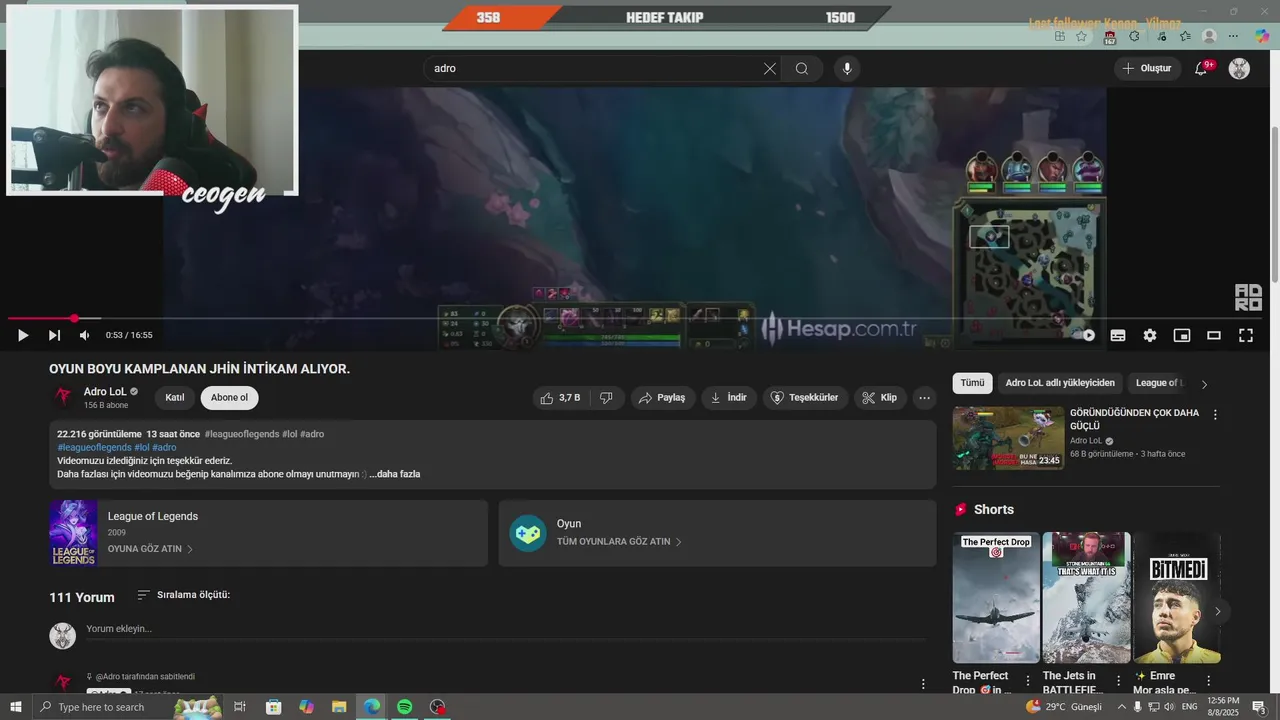Open 'OYUNA GÖZ ATIN' game link
This screenshot has height=720, width=1280.
[150, 549]
